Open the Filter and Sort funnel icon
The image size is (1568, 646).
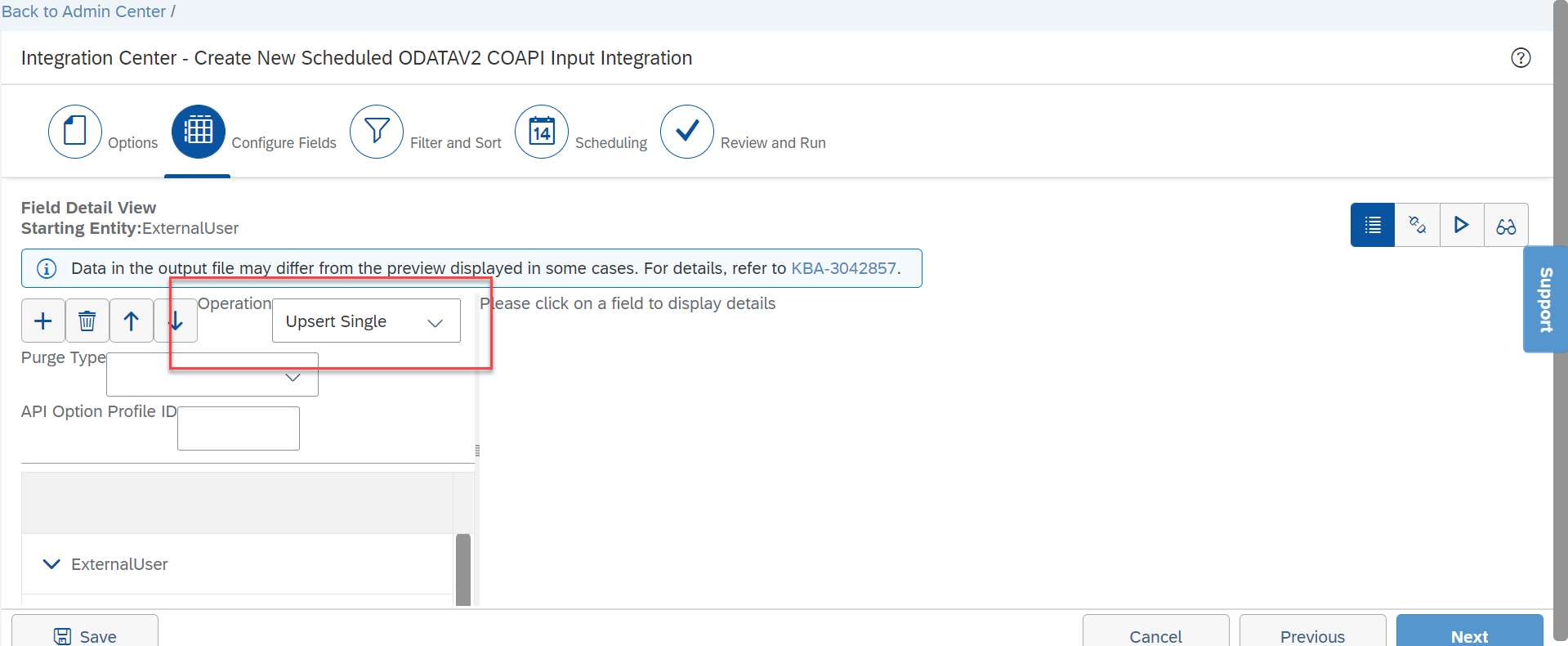tap(377, 131)
